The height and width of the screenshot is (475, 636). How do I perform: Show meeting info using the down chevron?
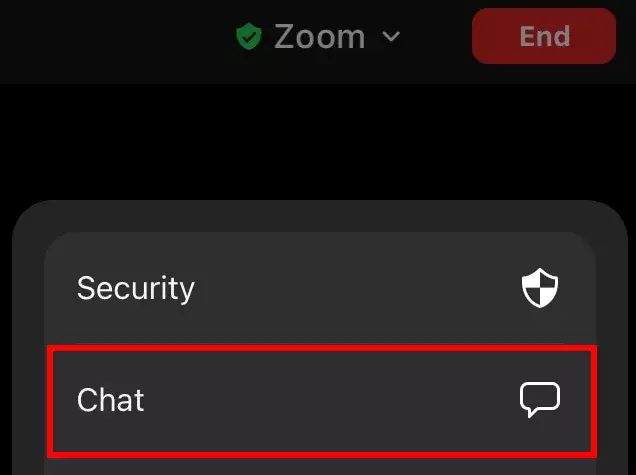coord(391,37)
